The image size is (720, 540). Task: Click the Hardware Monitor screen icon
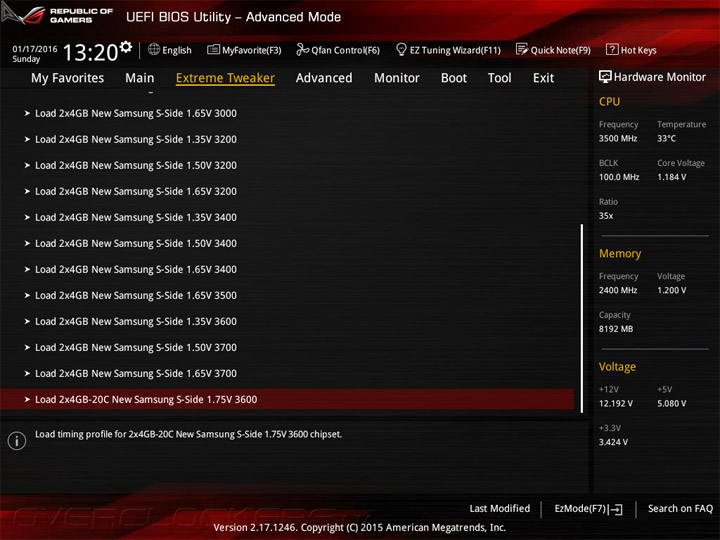(x=605, y=77)
